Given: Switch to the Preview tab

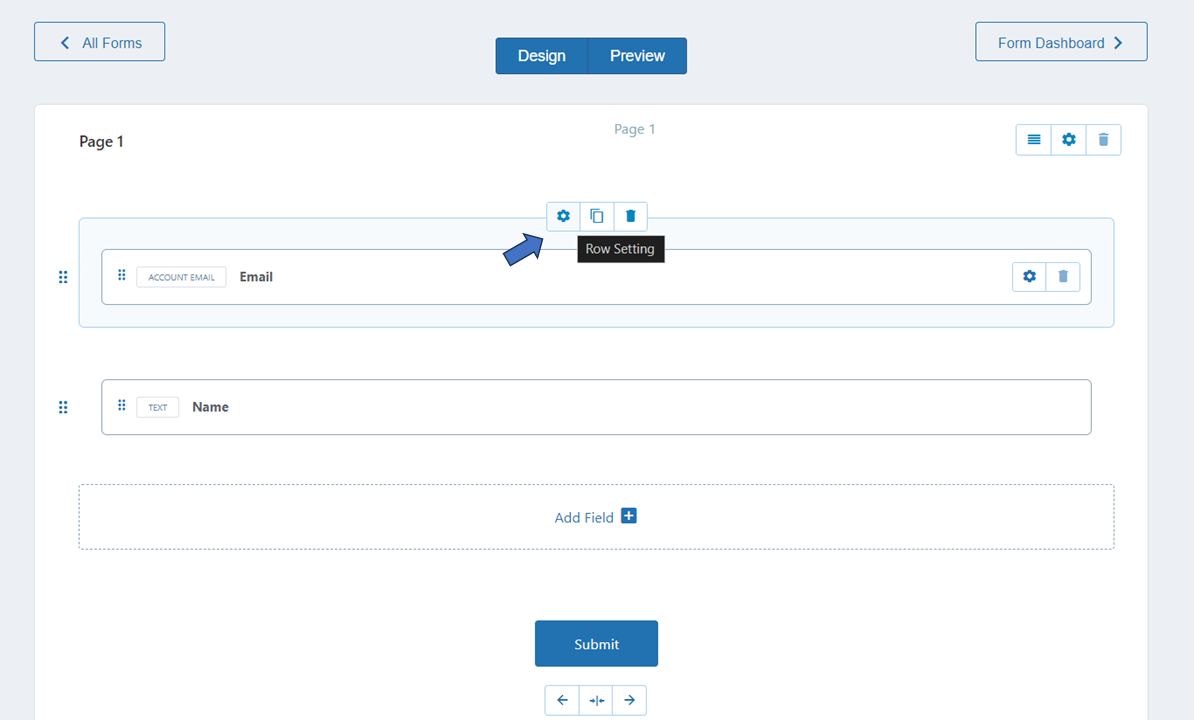Looking at the screenshot, I should 637,56.
